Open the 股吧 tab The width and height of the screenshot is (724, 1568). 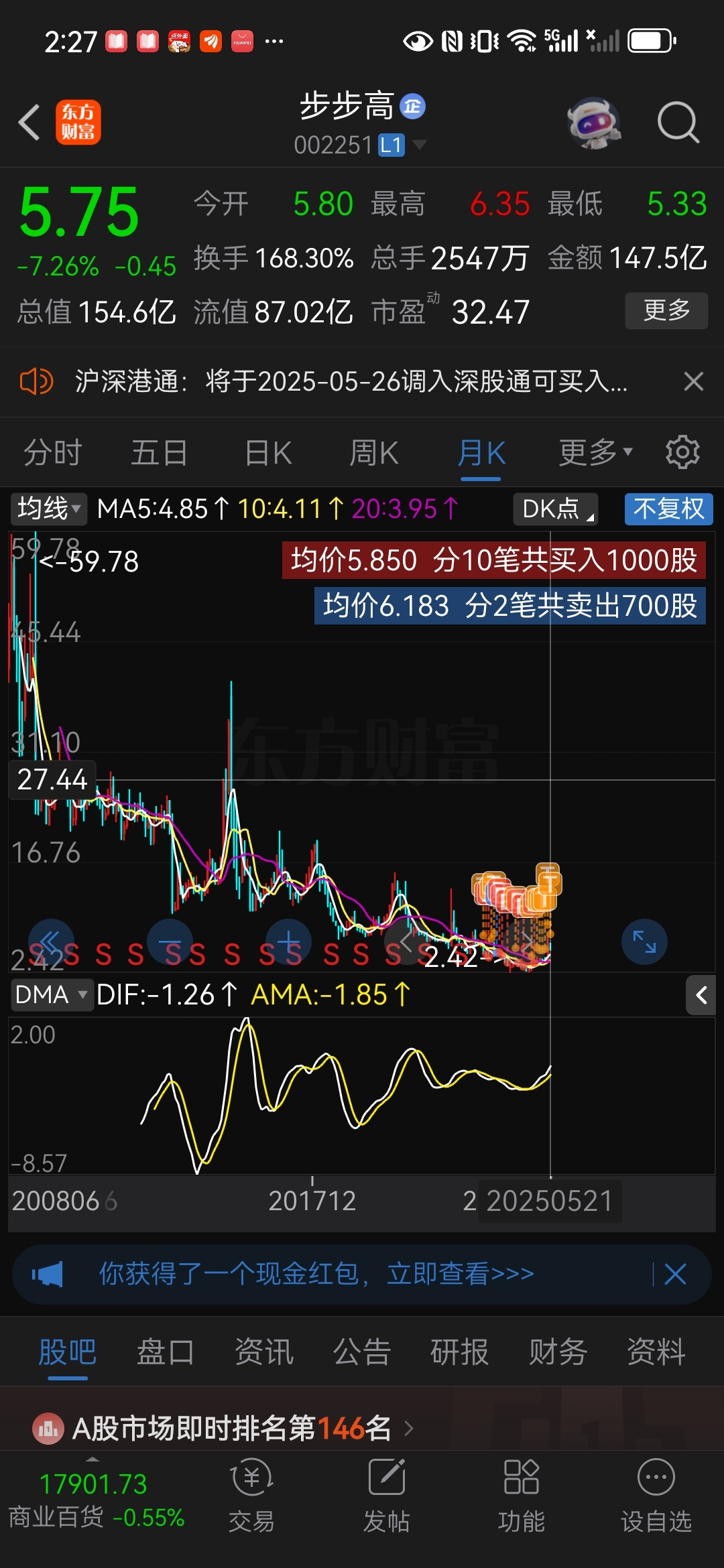(x=67, y=1352)
